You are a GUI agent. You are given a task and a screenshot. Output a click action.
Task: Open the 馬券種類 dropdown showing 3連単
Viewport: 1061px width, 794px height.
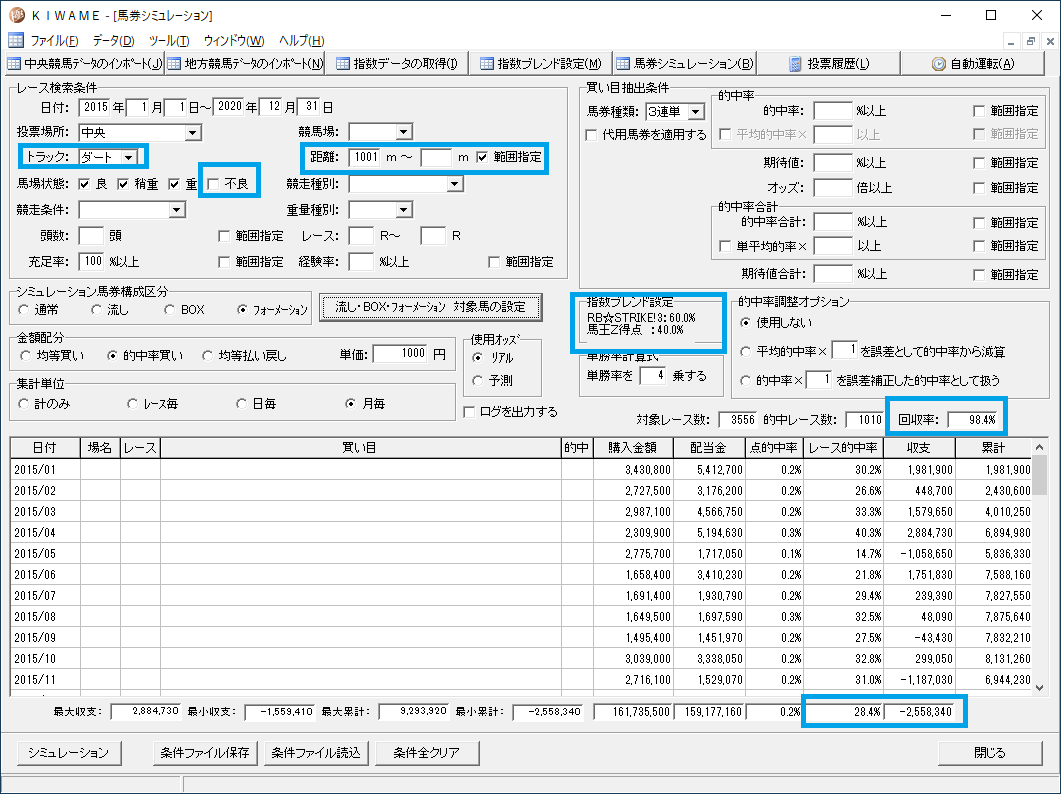(x=696, y=112)
